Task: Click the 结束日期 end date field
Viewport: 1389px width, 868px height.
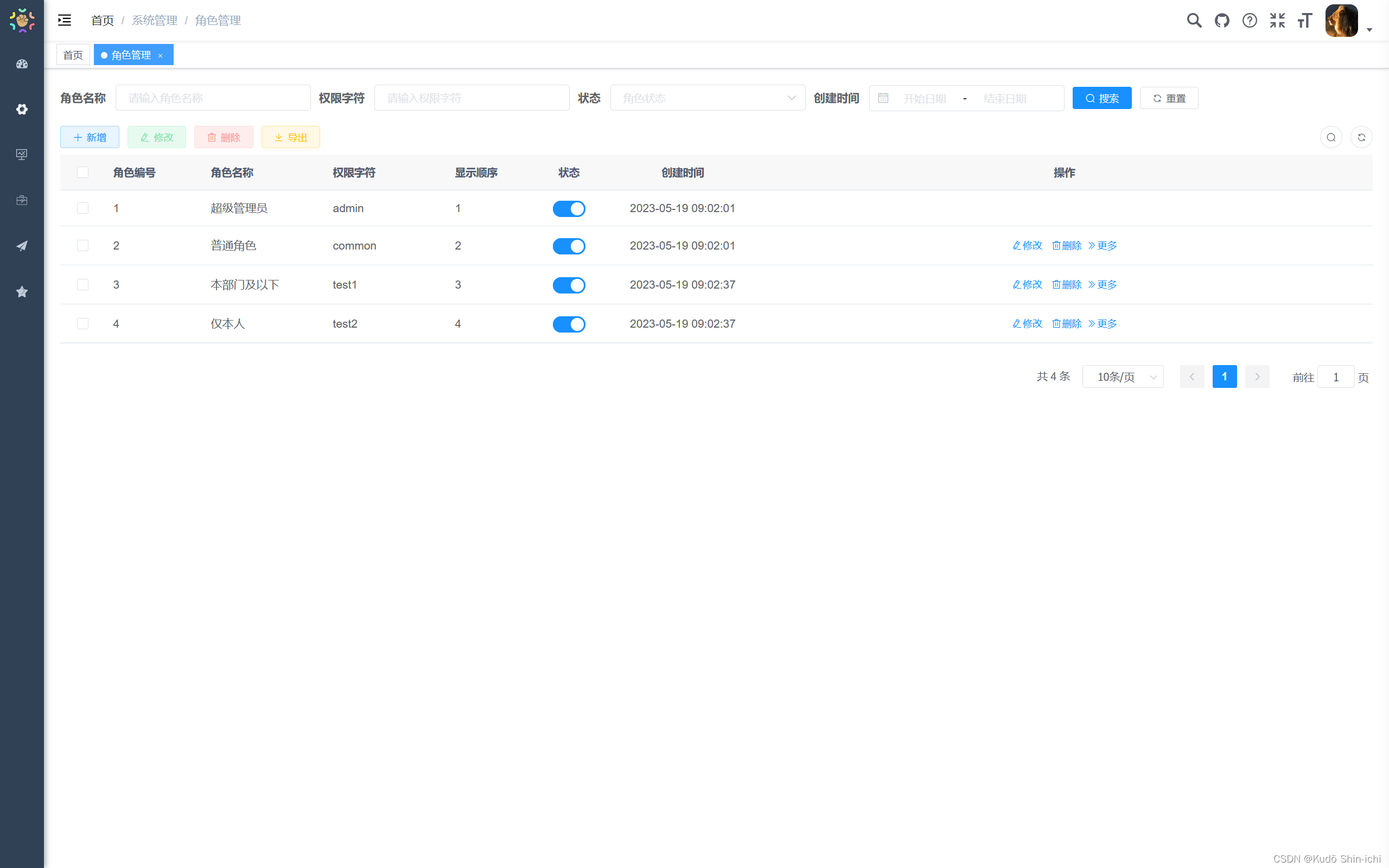Action: point(1005,99)
